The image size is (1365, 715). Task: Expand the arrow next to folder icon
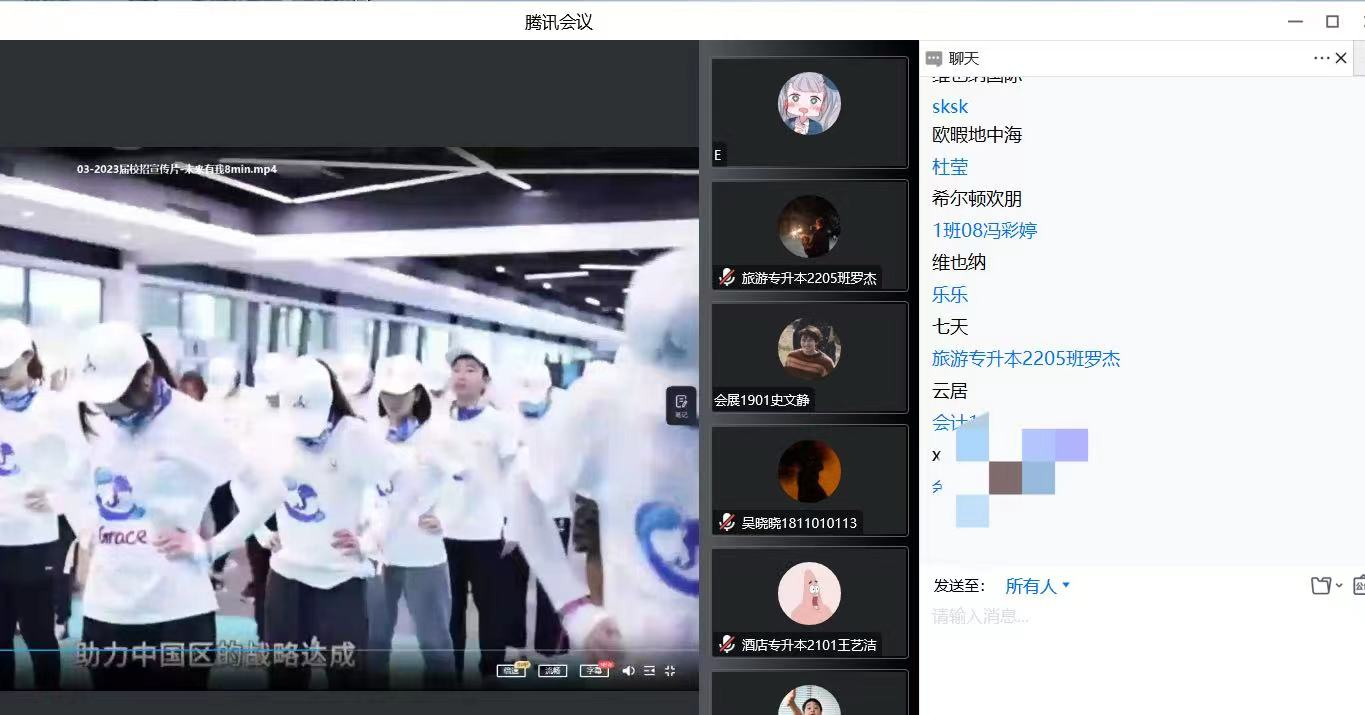(1339, 586)
